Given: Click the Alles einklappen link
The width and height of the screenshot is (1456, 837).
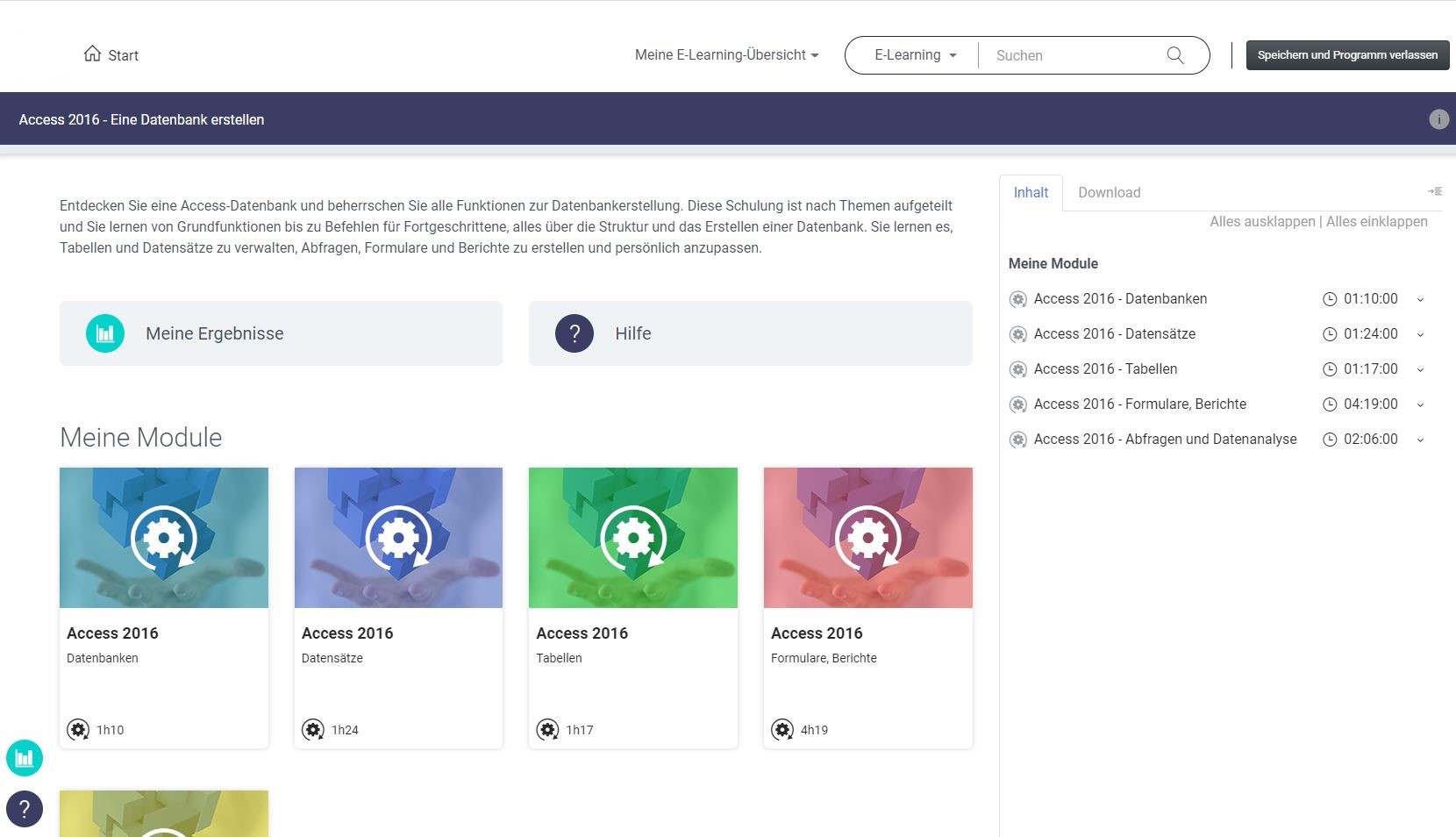Looking at the screenshot, I should coord(1376,222).
